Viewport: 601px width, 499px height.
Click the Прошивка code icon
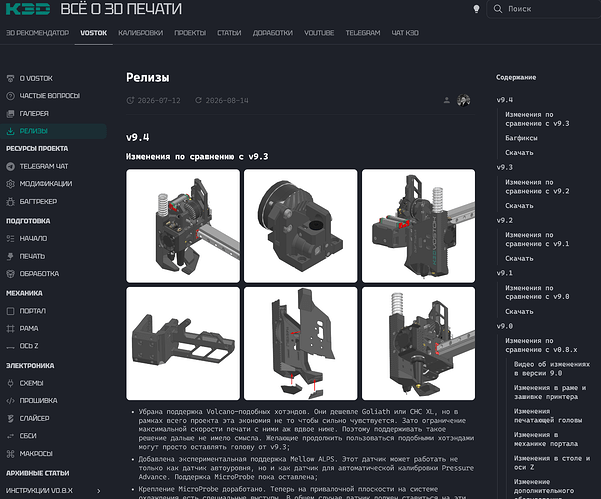point(10,401)
